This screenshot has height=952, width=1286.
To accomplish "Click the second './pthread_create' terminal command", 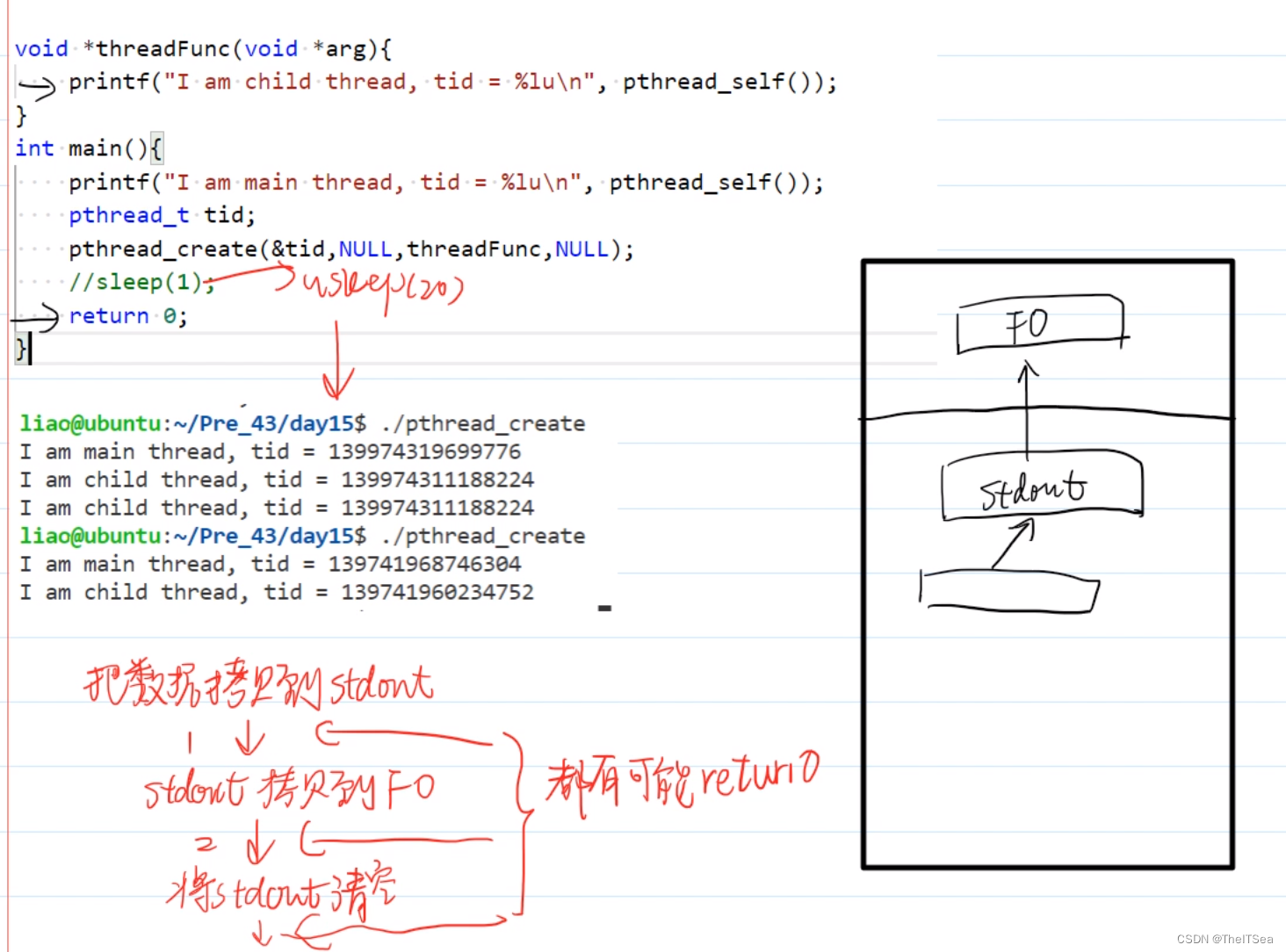I will click(x=483, y=537).
